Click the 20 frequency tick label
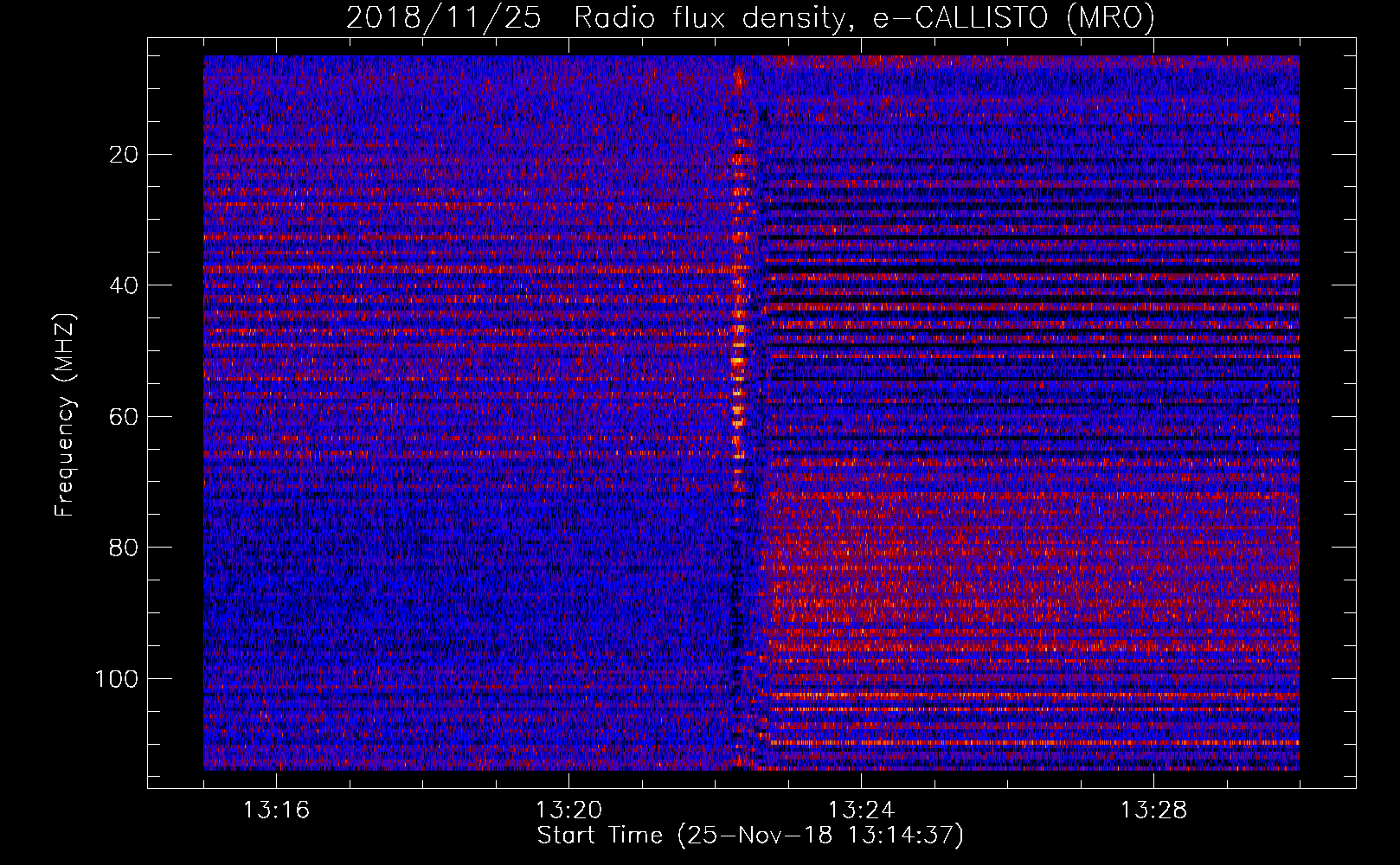 pyautogui.click(x=125, y=155)
